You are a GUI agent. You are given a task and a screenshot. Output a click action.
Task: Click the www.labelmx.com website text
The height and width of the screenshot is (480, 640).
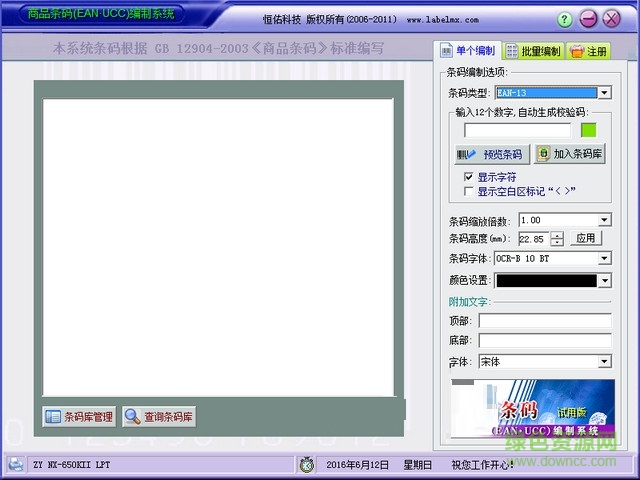coord(442,20)
